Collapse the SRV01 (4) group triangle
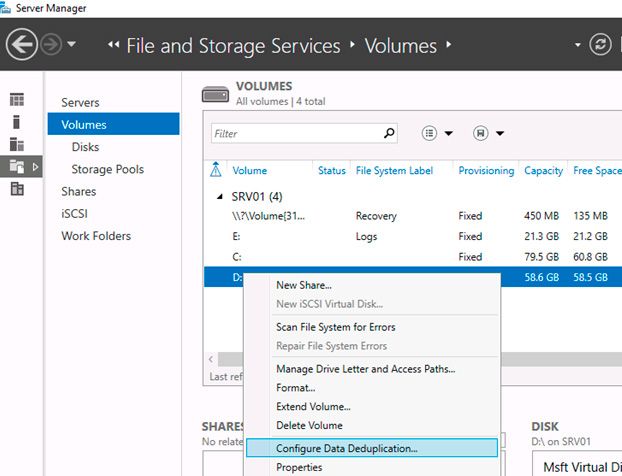The image size is (622, 476). 220,196
